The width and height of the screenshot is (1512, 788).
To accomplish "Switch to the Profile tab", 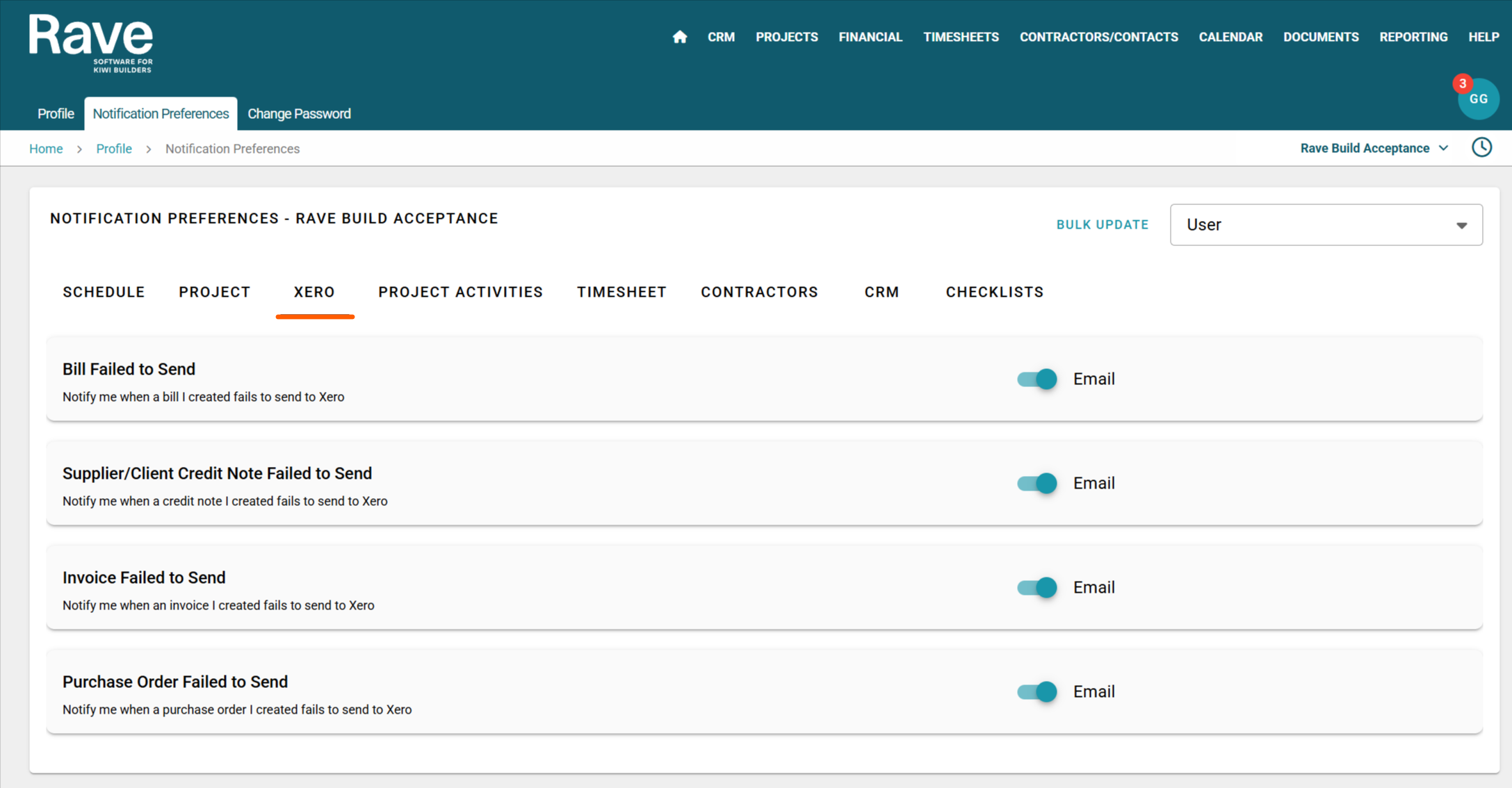I will click(56, 113).
